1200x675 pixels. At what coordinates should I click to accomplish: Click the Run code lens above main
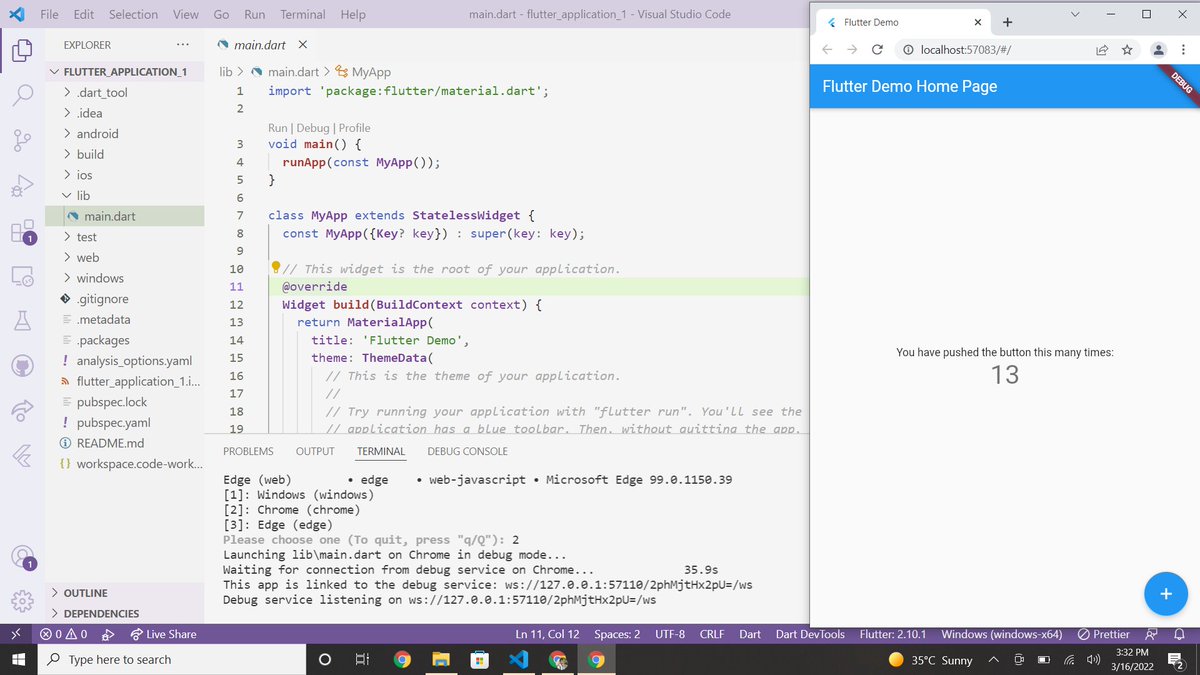[278, 128]
